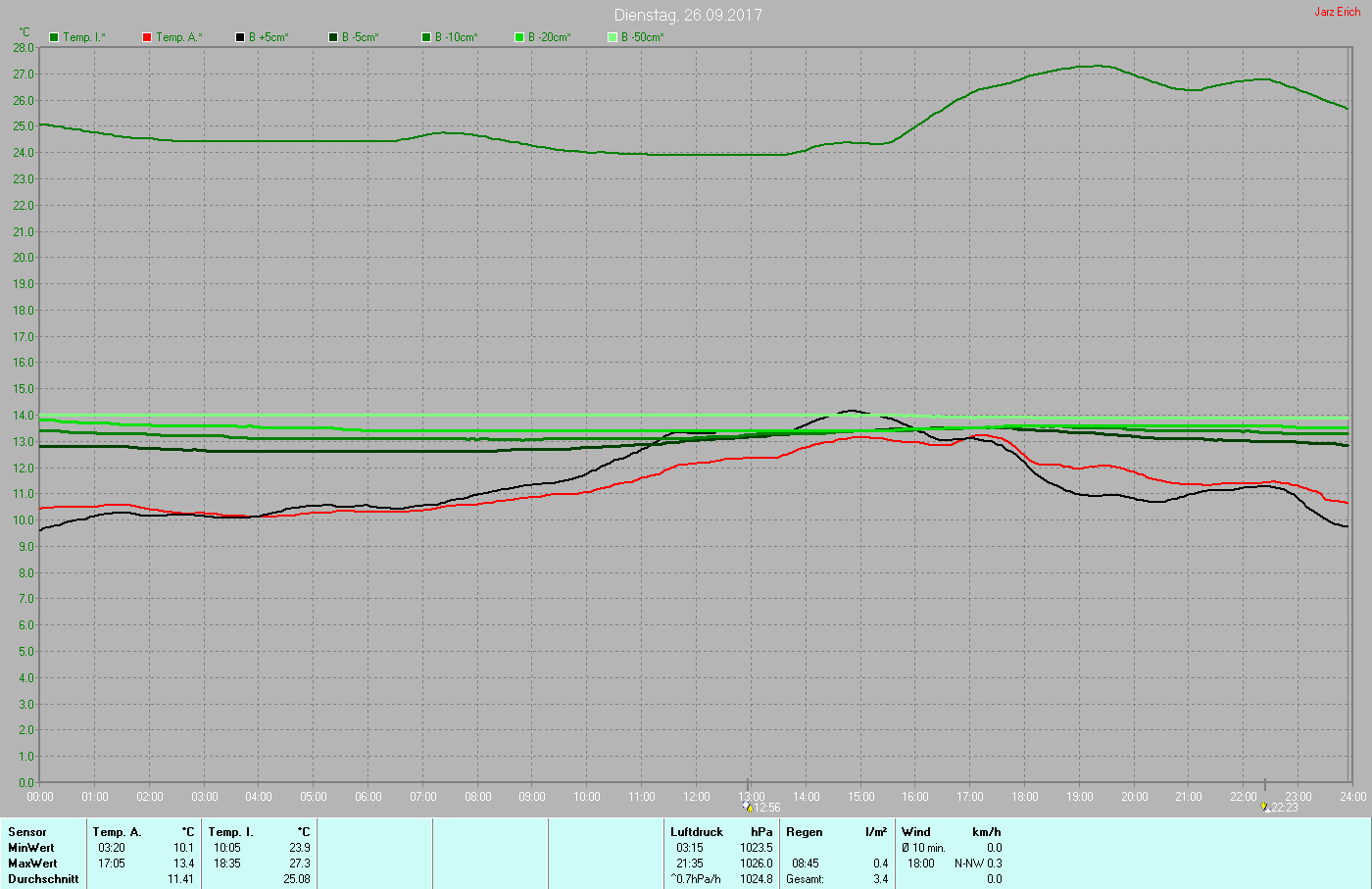
Task: Click the 28.0 y-axis label
Action: point(24,48)
